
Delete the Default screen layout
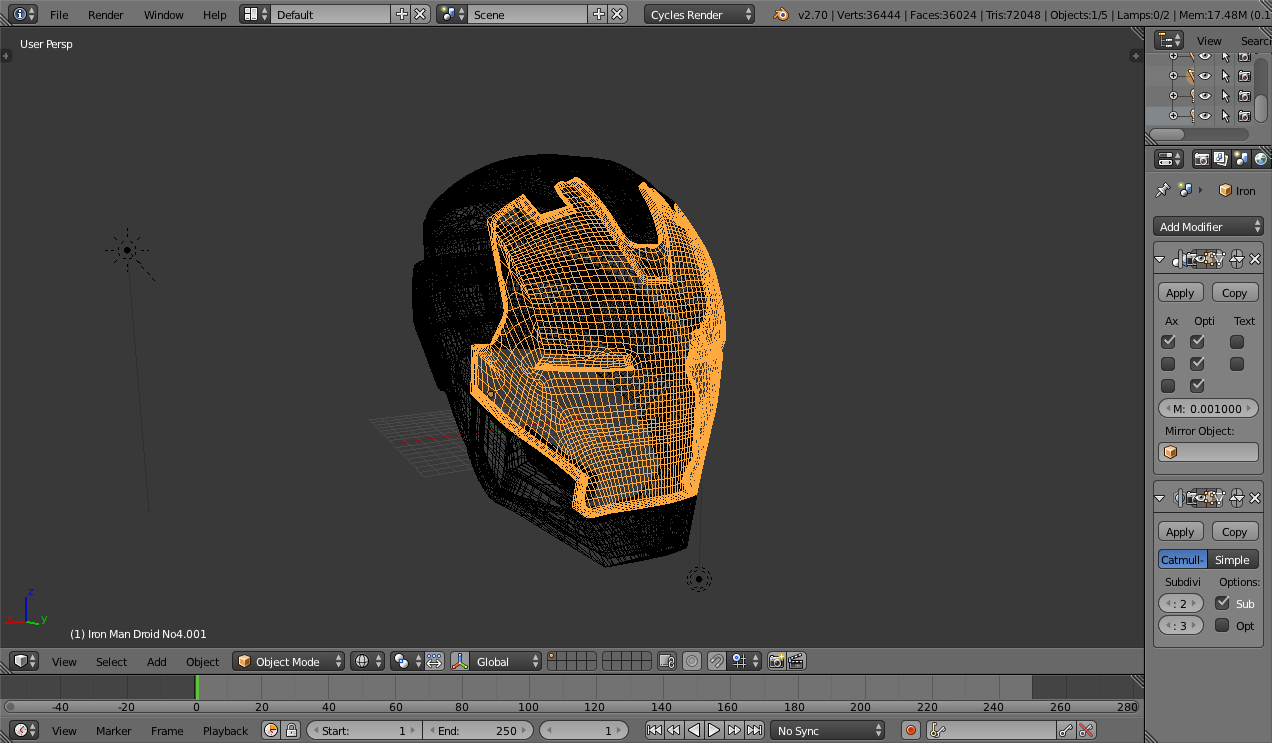click(420, 14)
